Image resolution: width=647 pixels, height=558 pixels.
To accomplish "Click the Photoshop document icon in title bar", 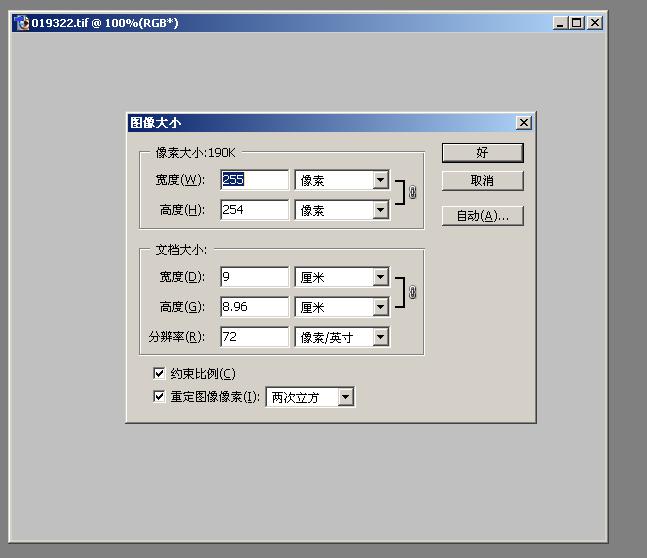I will tap(21, 23).
